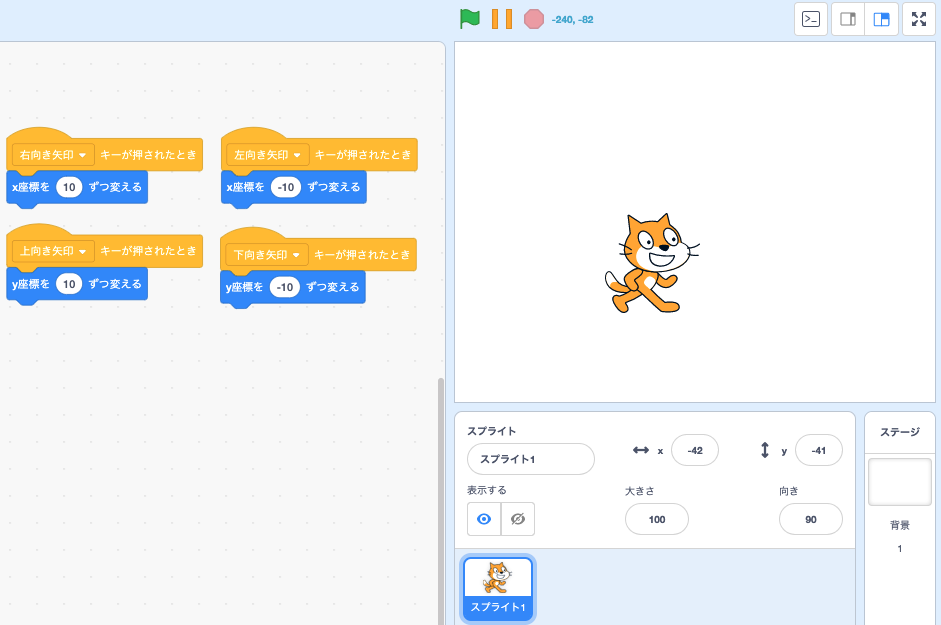Switch to large stage layout
This screenshot has width=941, height=625.
point(881,19)
